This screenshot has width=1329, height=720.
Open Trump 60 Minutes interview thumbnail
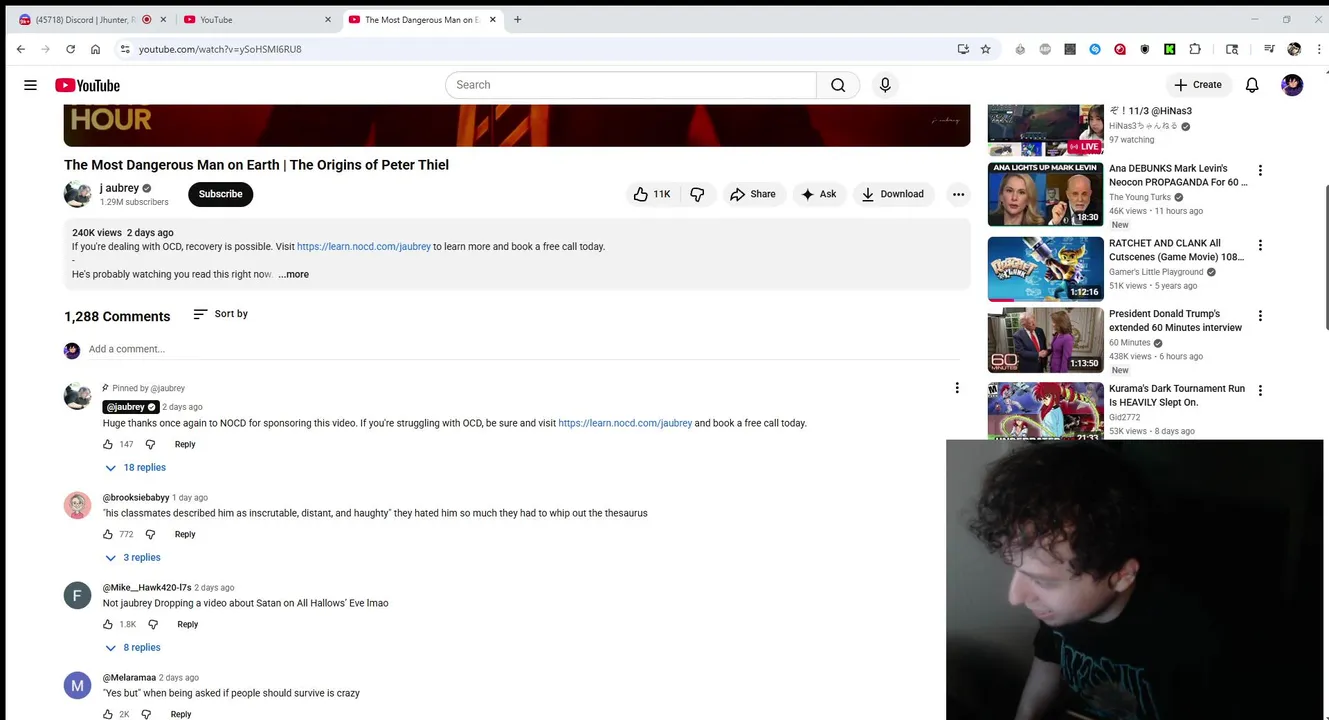point(1045,340)
